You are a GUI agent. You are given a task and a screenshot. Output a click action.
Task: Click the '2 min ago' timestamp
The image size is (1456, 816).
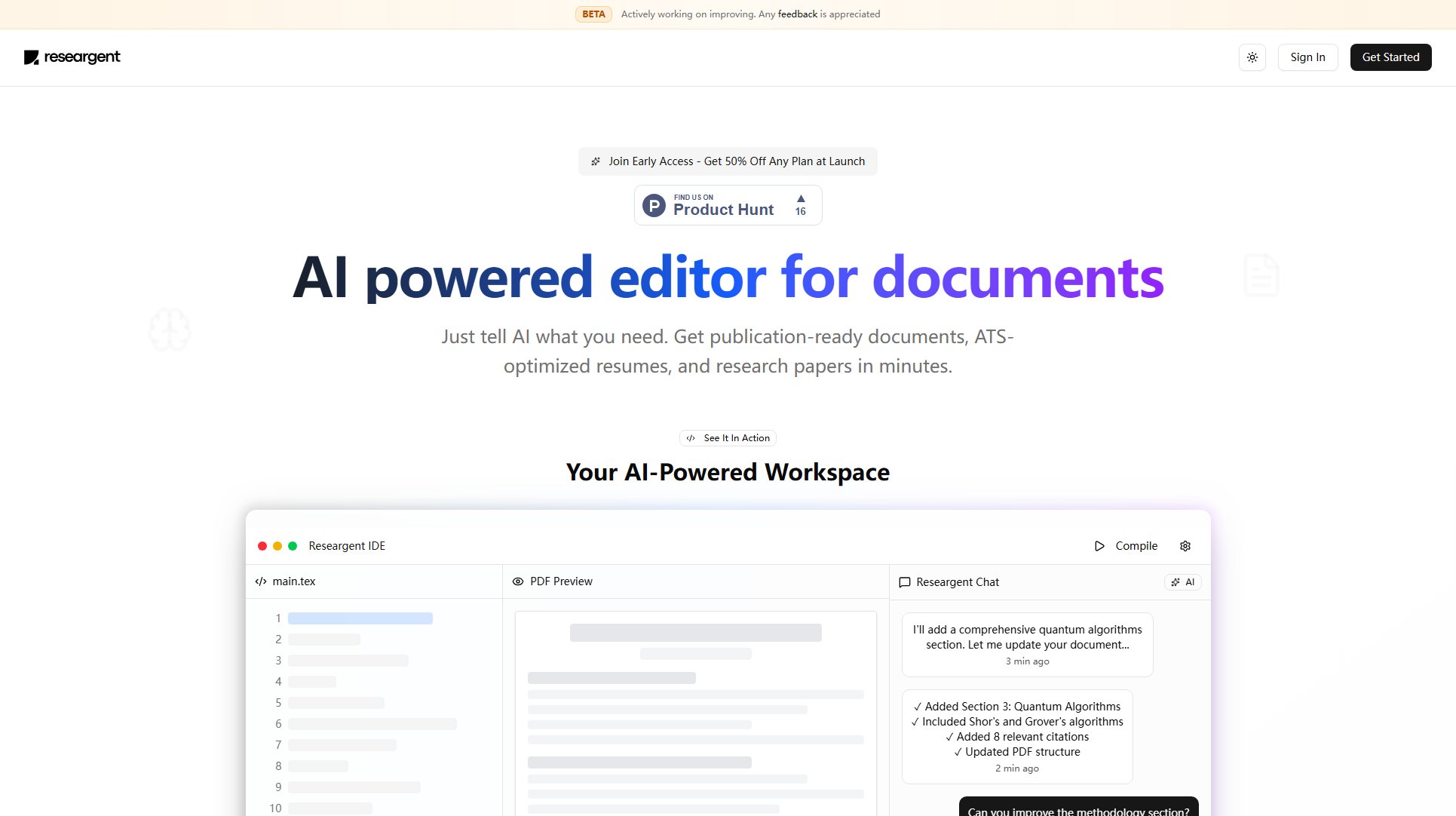(1017, 768)
